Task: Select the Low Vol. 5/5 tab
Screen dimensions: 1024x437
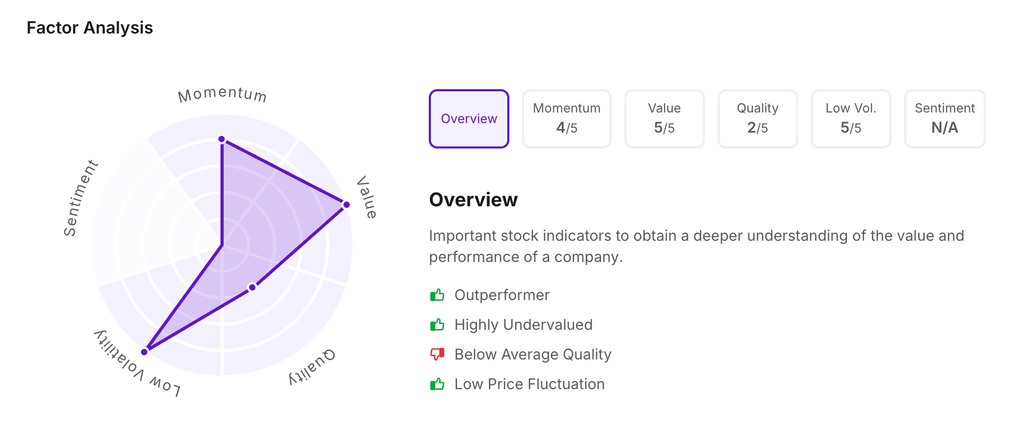Action: click(851, 119)
